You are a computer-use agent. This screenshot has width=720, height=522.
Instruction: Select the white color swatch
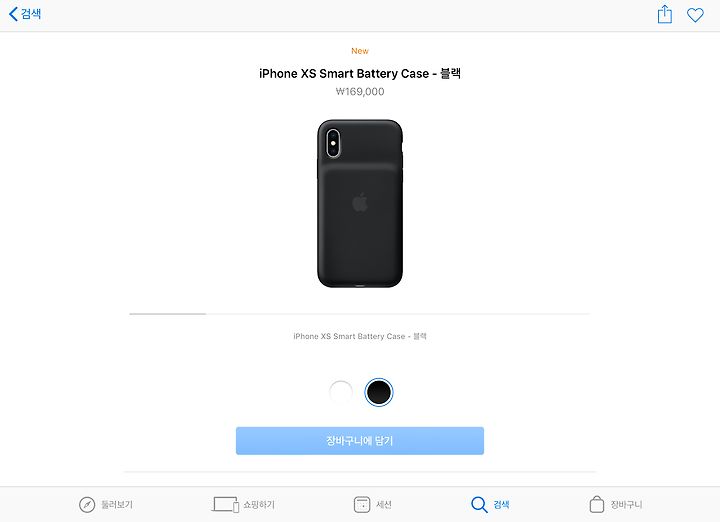[341, 392]
